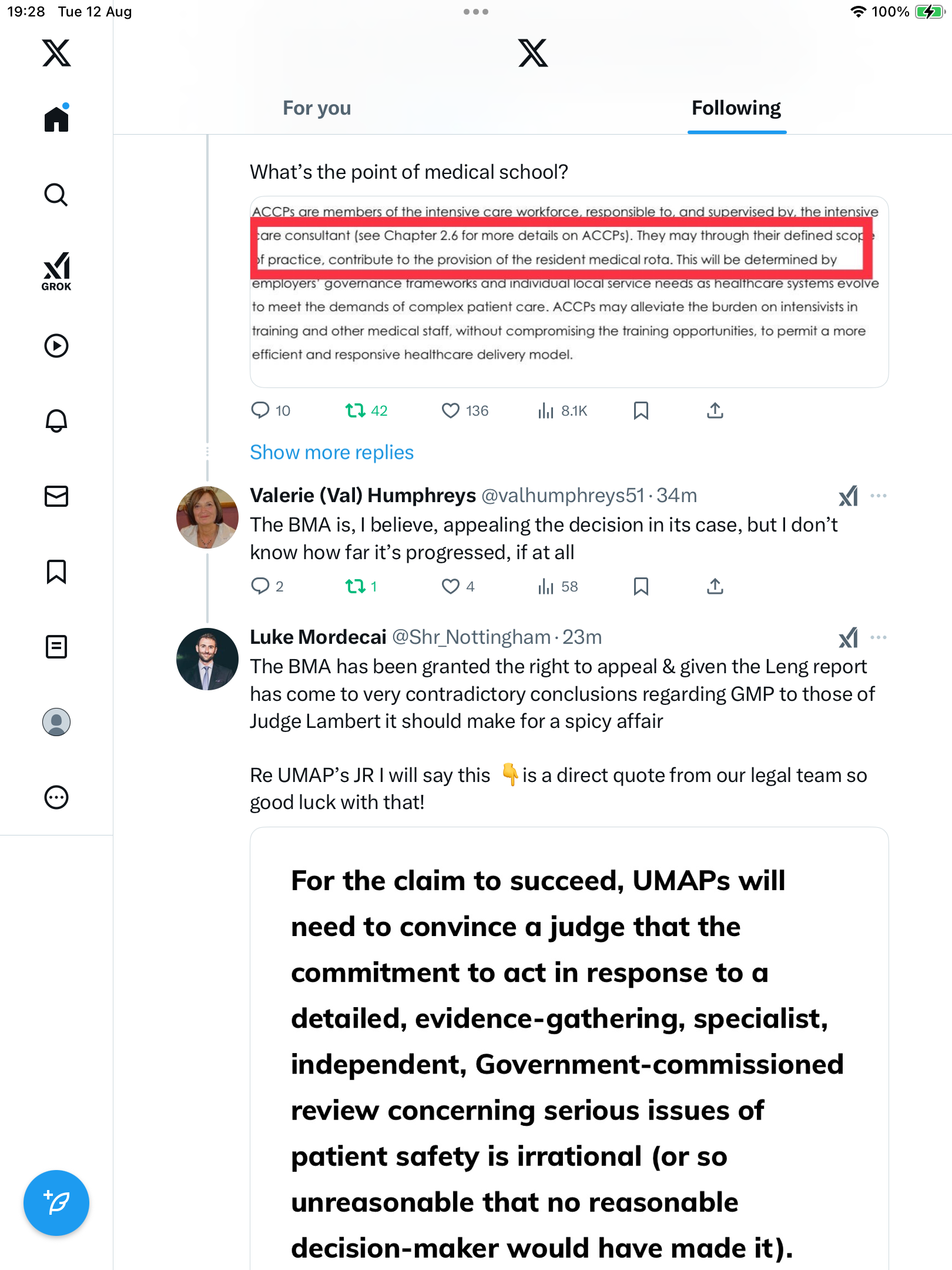Open the sidebar Bookmarks page
Image resolution: width=952 pixels, height=1270 pixels.
click(x=56, y=571)
